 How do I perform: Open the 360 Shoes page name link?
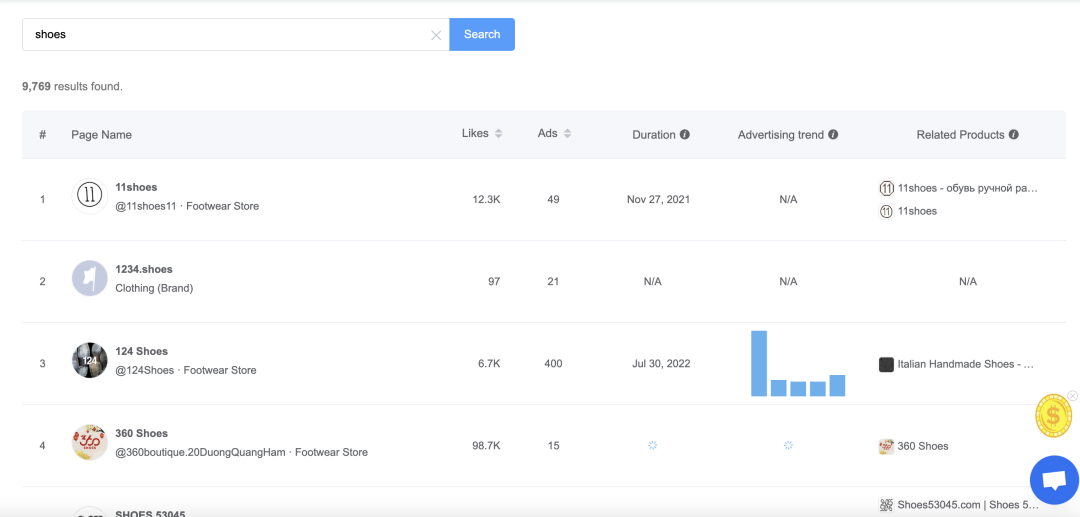[141, 433]
